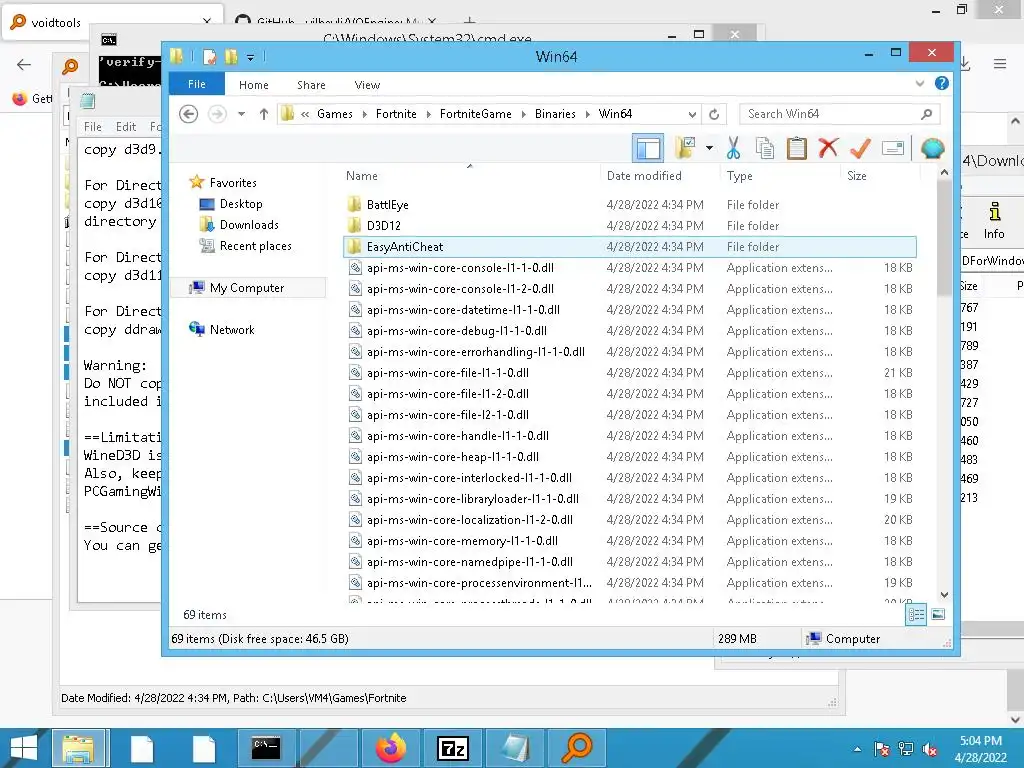Select the EasyAntiCheat folder
Viewport: 1024px width, 768px height.
click(630, 247)
